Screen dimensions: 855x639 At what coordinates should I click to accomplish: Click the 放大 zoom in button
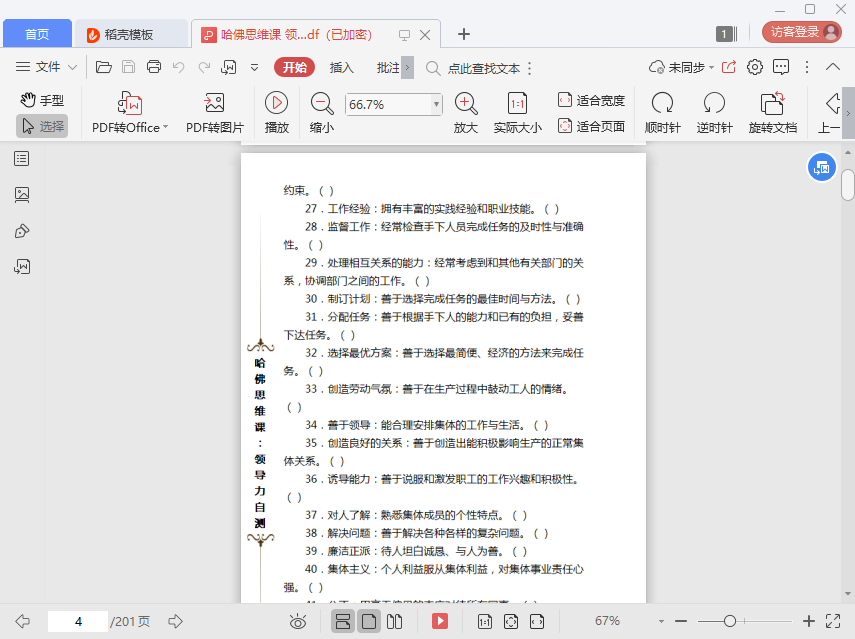[x=466, y=113]
